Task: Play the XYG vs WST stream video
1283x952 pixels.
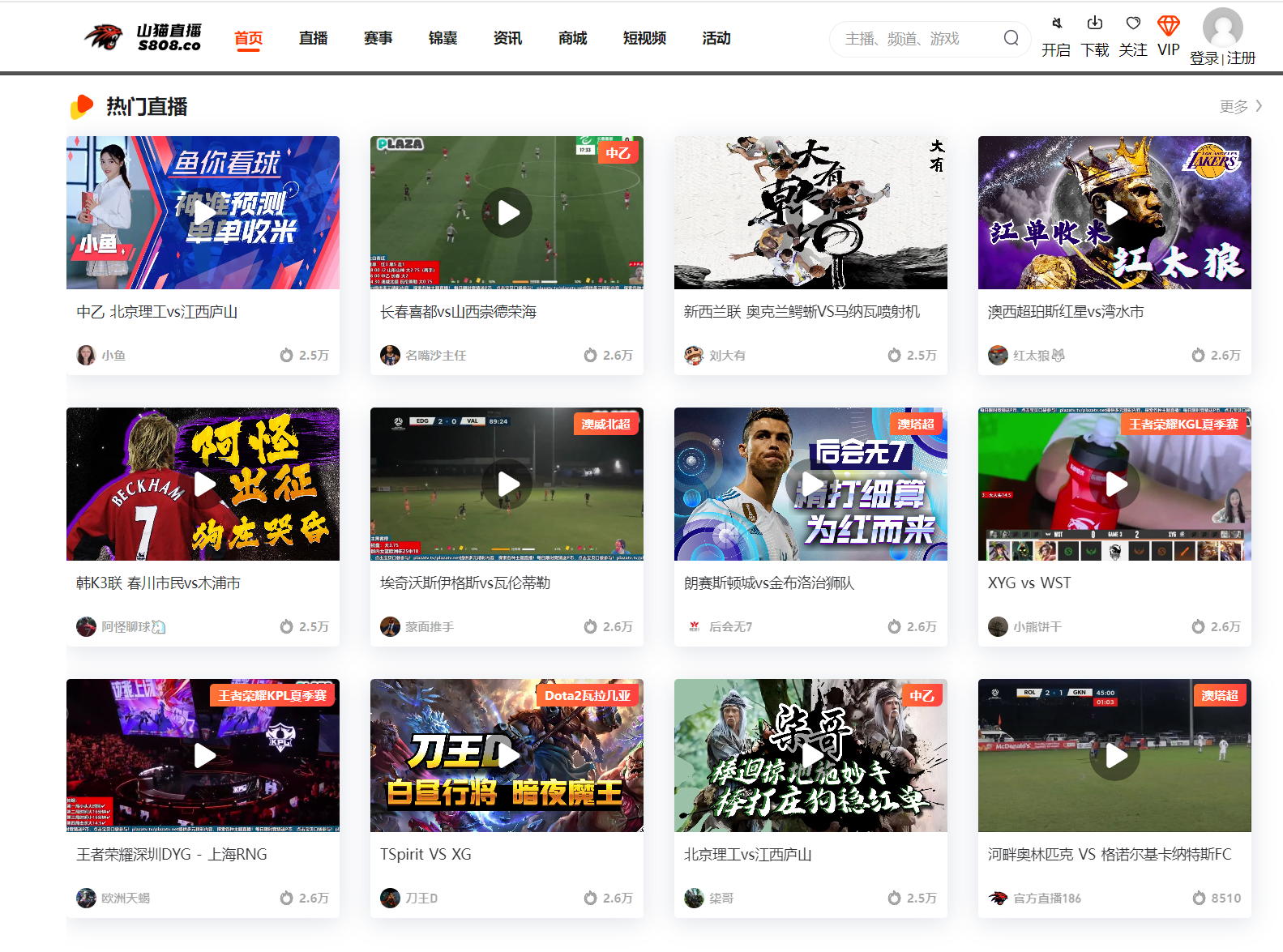Action: click(1114, 484)
